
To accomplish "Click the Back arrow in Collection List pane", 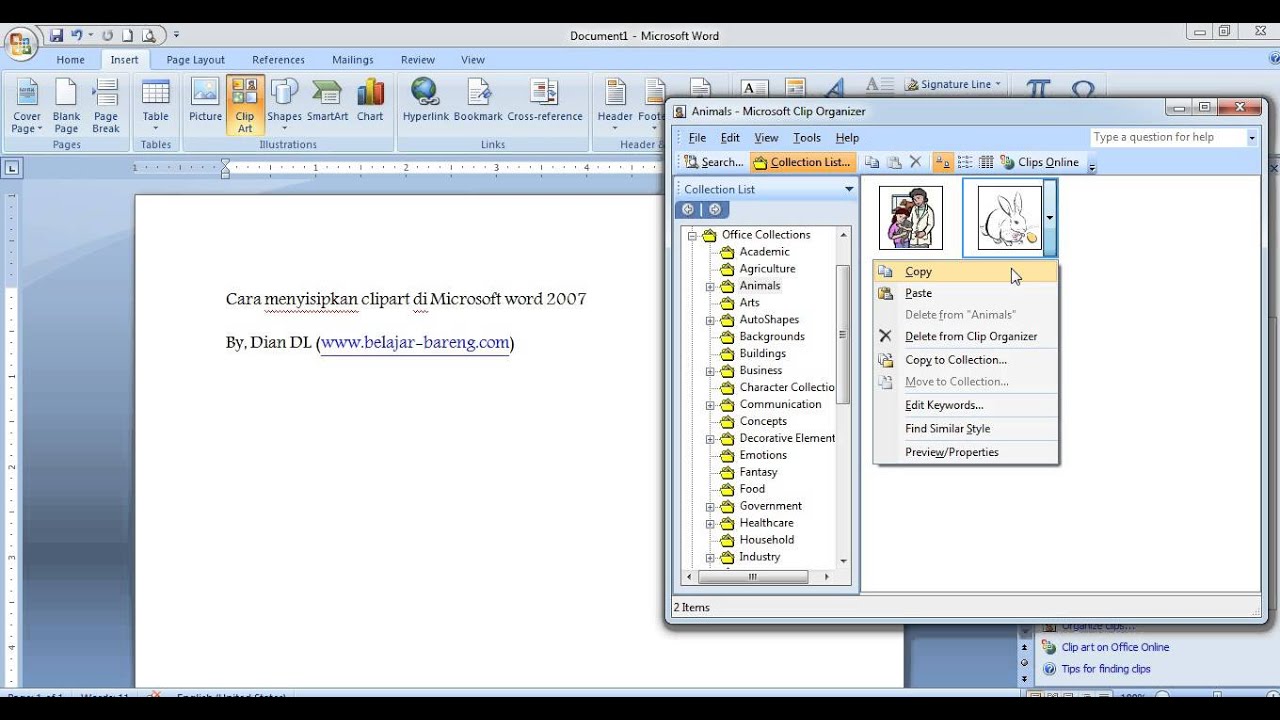I will click(x=688, y=209).
